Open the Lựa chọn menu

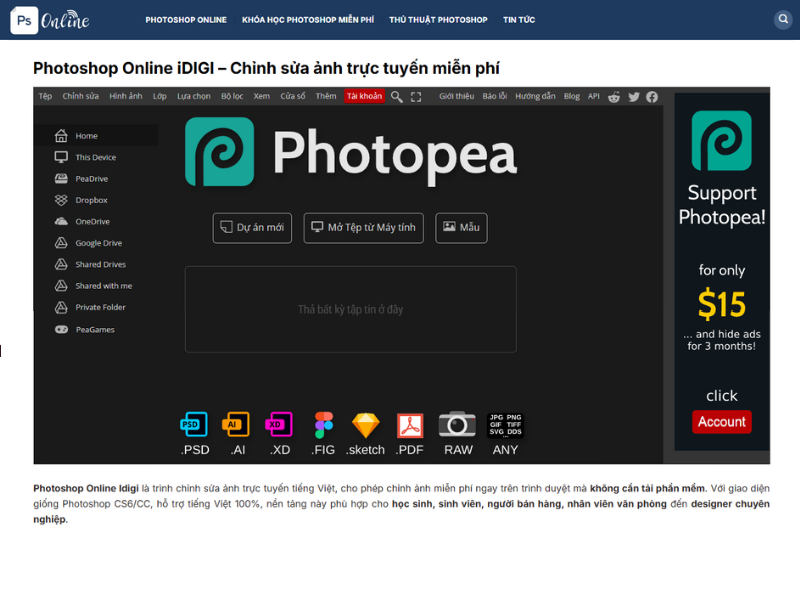click(x=194, y=96)
